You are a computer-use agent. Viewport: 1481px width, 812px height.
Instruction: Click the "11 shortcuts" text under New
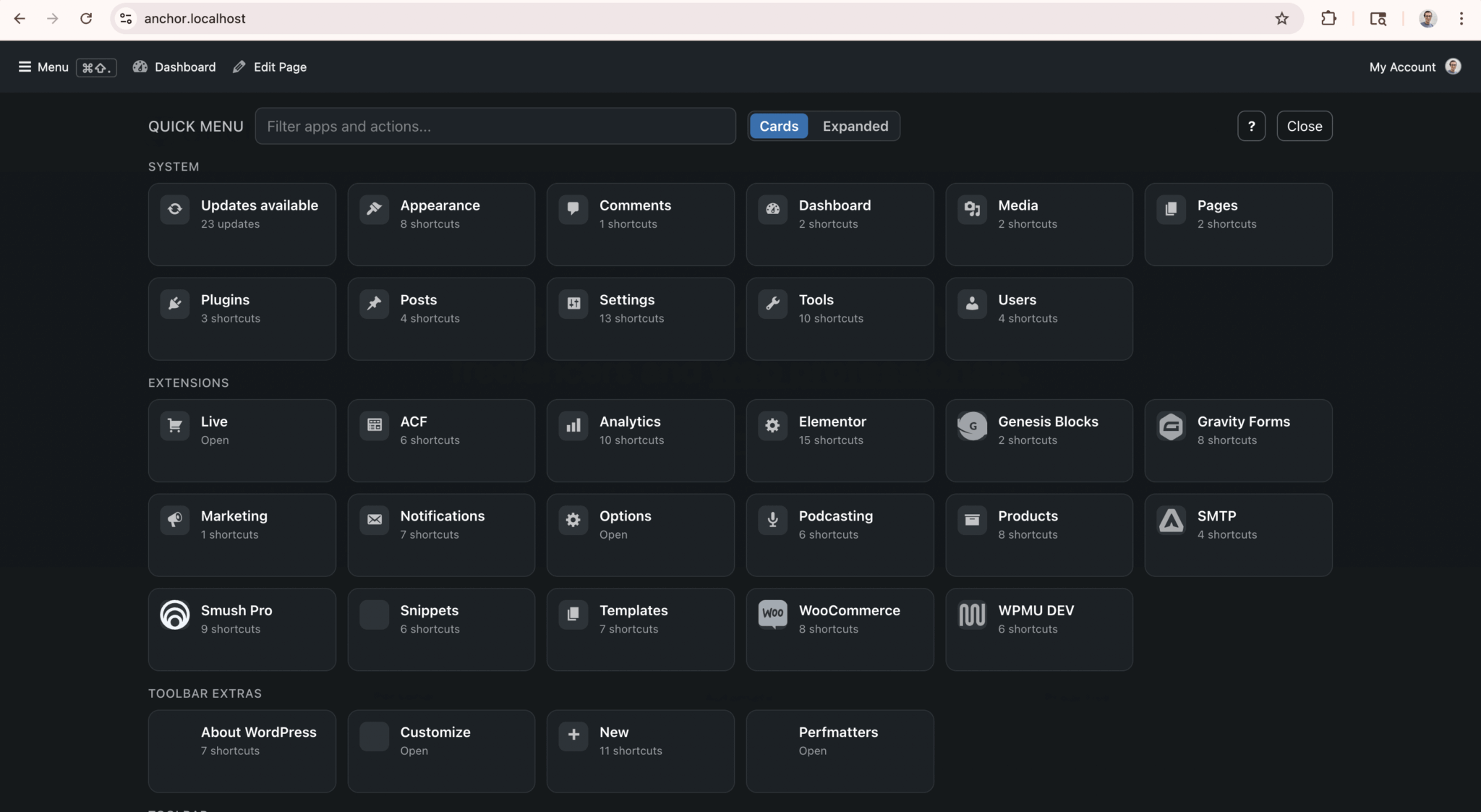(x=631, y=751)
